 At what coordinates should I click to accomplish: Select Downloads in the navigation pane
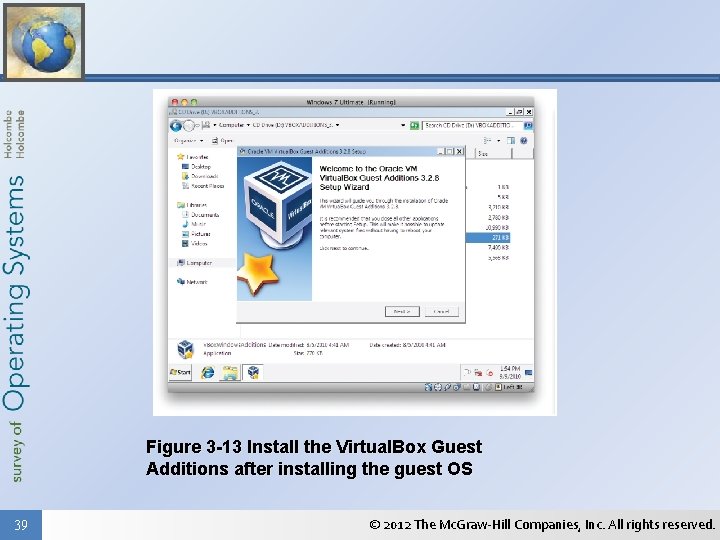point(200,176)
